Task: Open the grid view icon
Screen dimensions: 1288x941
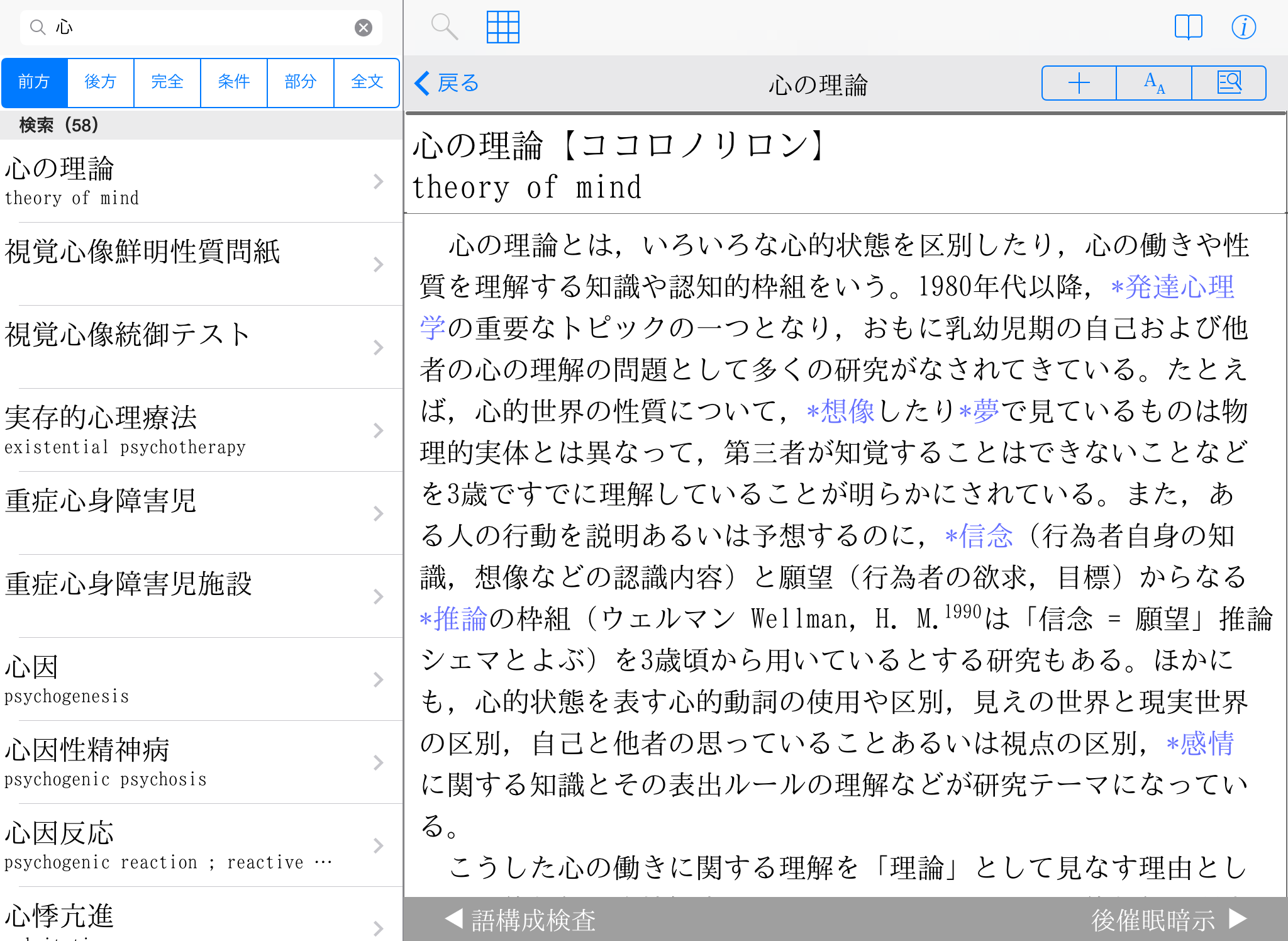Action: (x=502, y=27)
